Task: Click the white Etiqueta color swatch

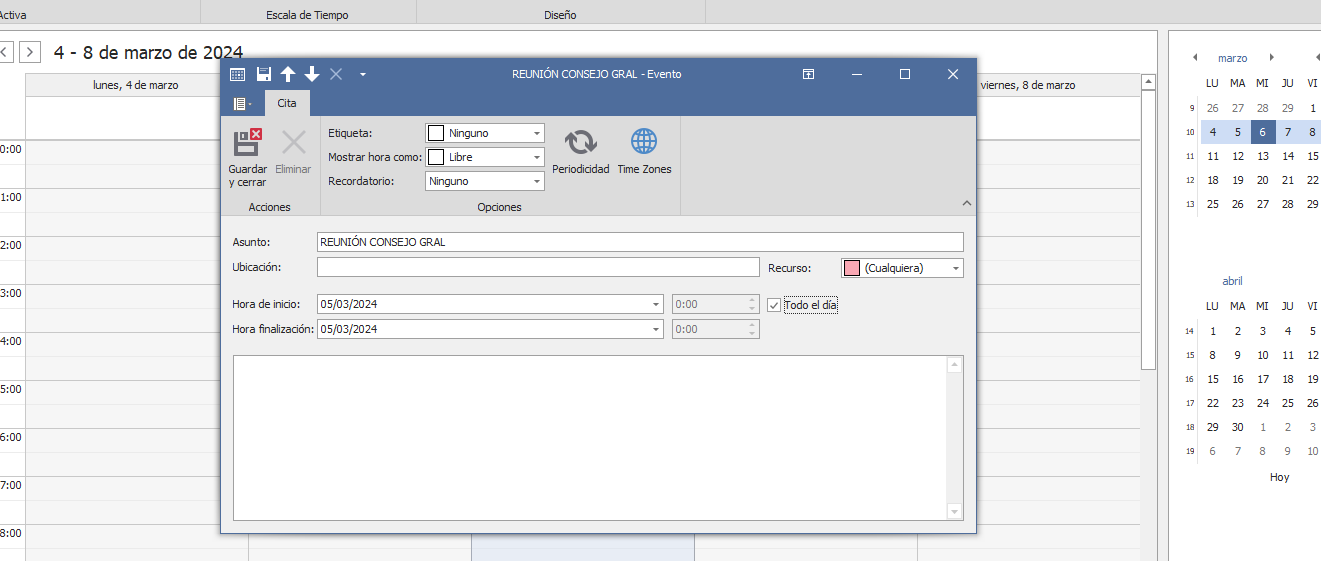Action: coord(436,133)
